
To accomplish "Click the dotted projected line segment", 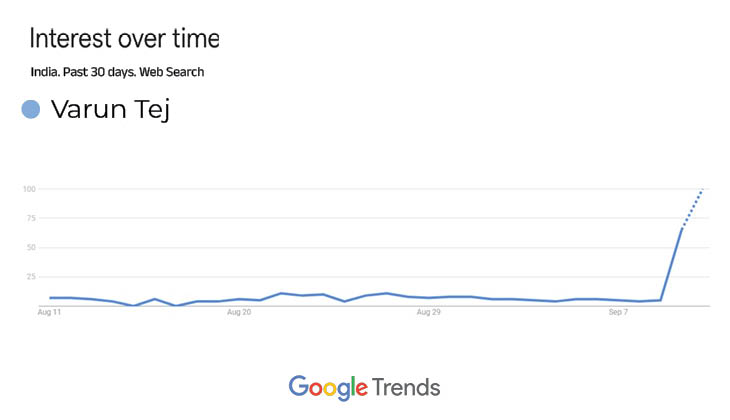I will [x=693, y=208].
